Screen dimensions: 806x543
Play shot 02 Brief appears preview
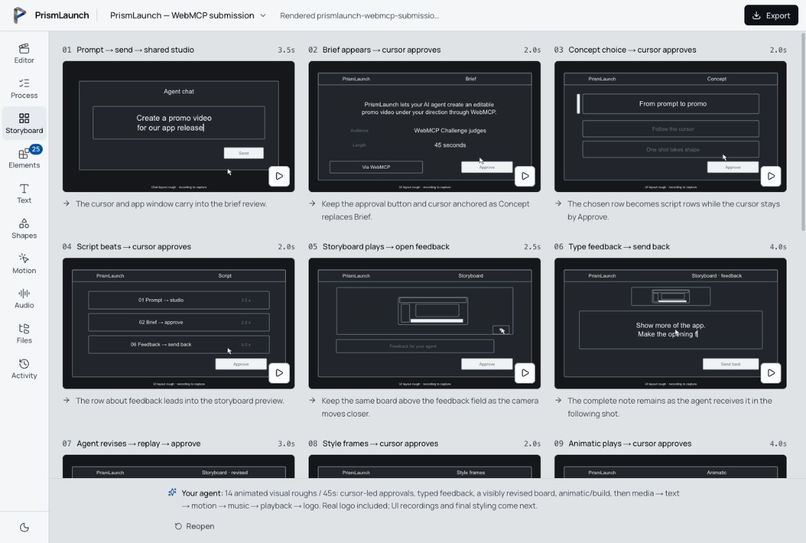525,176
